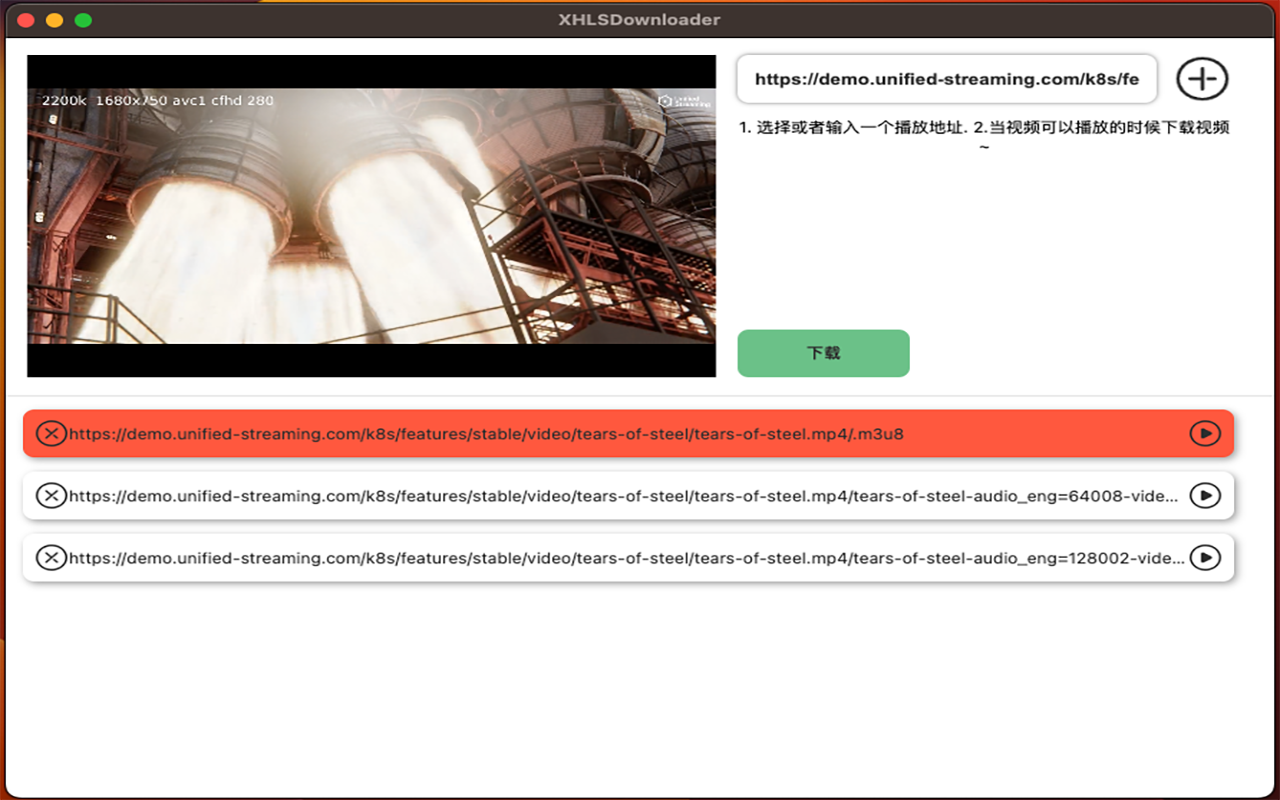1280x800 pixels.
Task: Click the XHLSDownloader title bar
Action: 640,19
